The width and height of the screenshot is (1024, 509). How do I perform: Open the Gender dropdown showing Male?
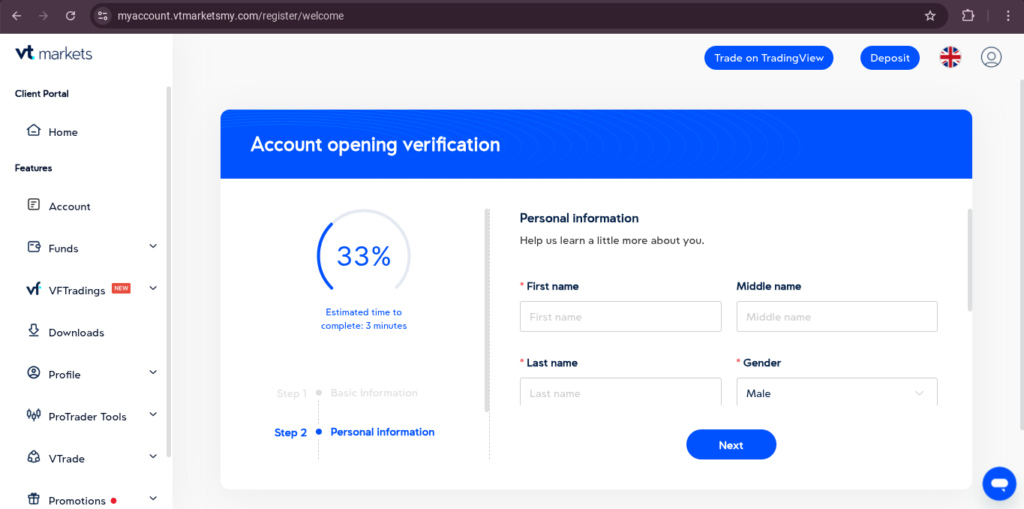(837, 392)
